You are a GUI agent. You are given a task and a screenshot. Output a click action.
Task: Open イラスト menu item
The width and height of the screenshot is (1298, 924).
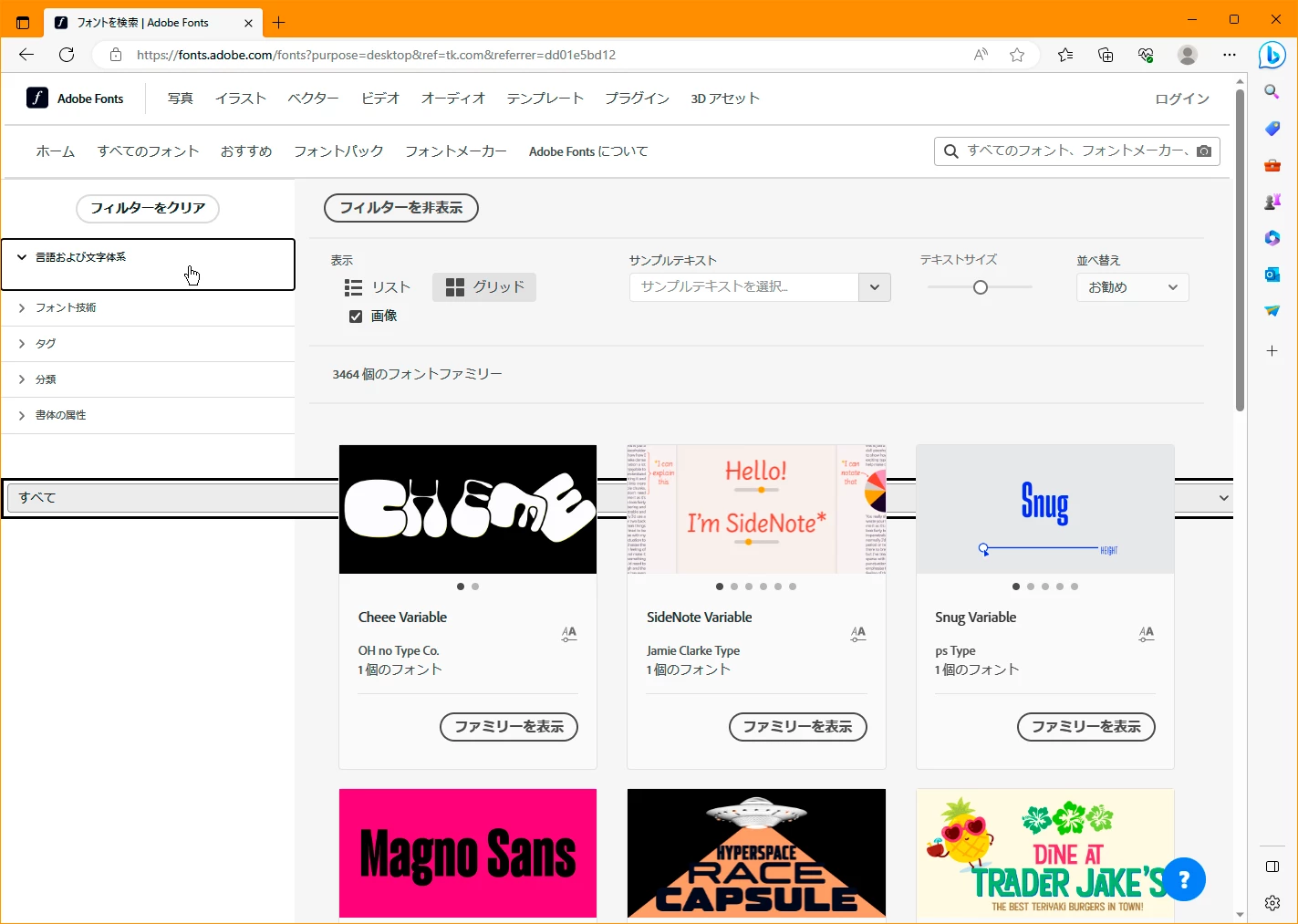241,99
